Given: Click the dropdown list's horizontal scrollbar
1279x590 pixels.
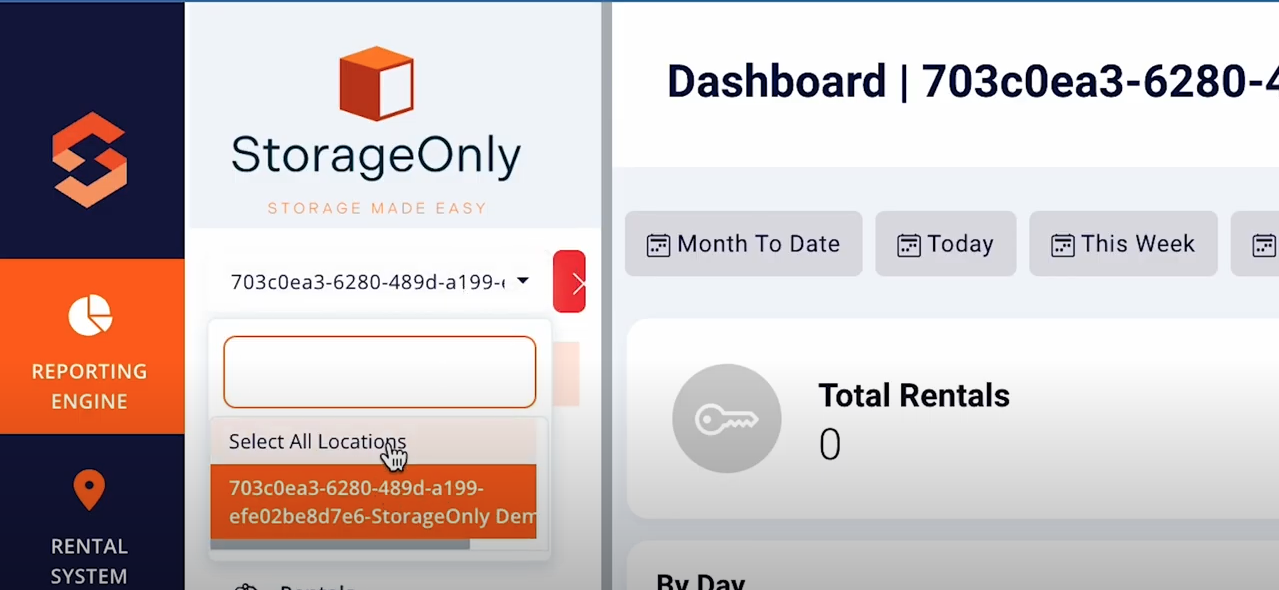Looking at the screenshot, I should point(340,544).
